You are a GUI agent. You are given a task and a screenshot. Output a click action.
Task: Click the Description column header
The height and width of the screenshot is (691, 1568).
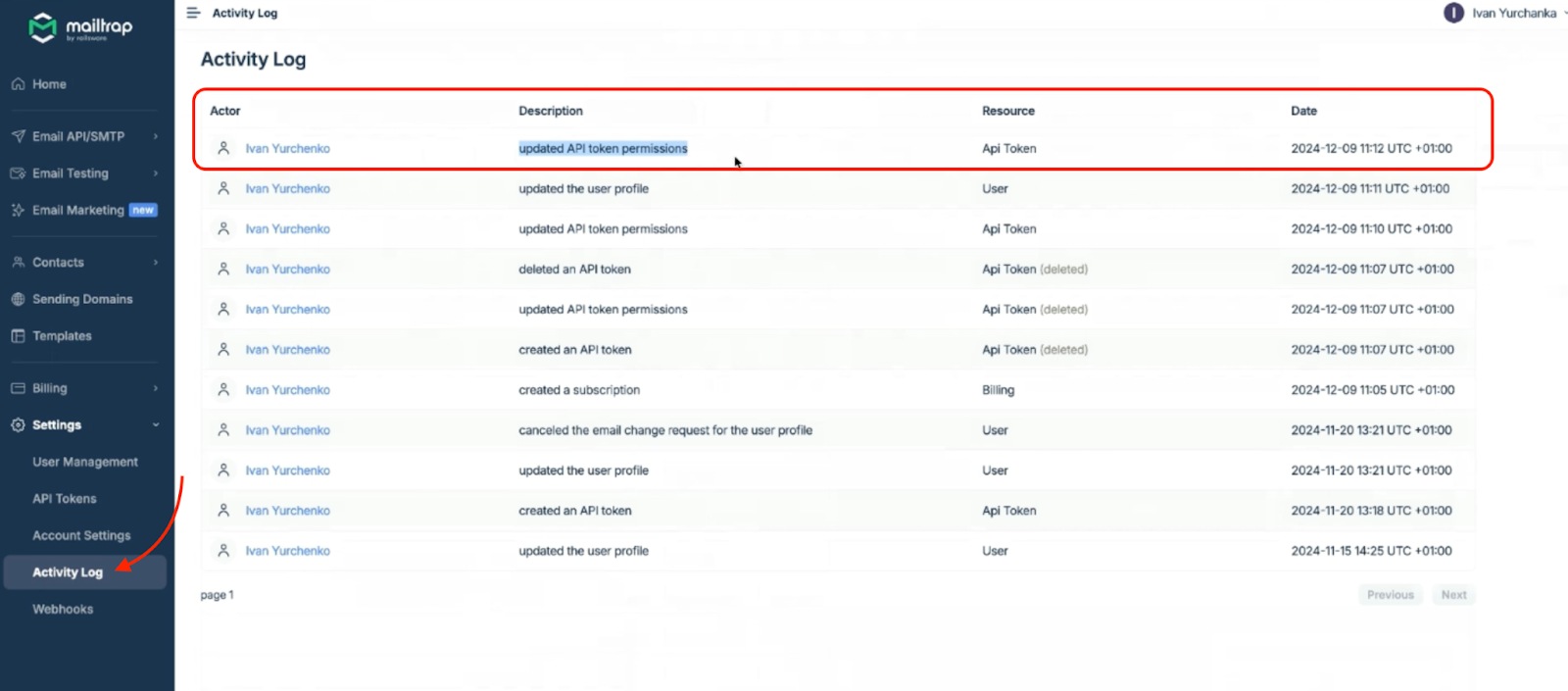(551, 111)
